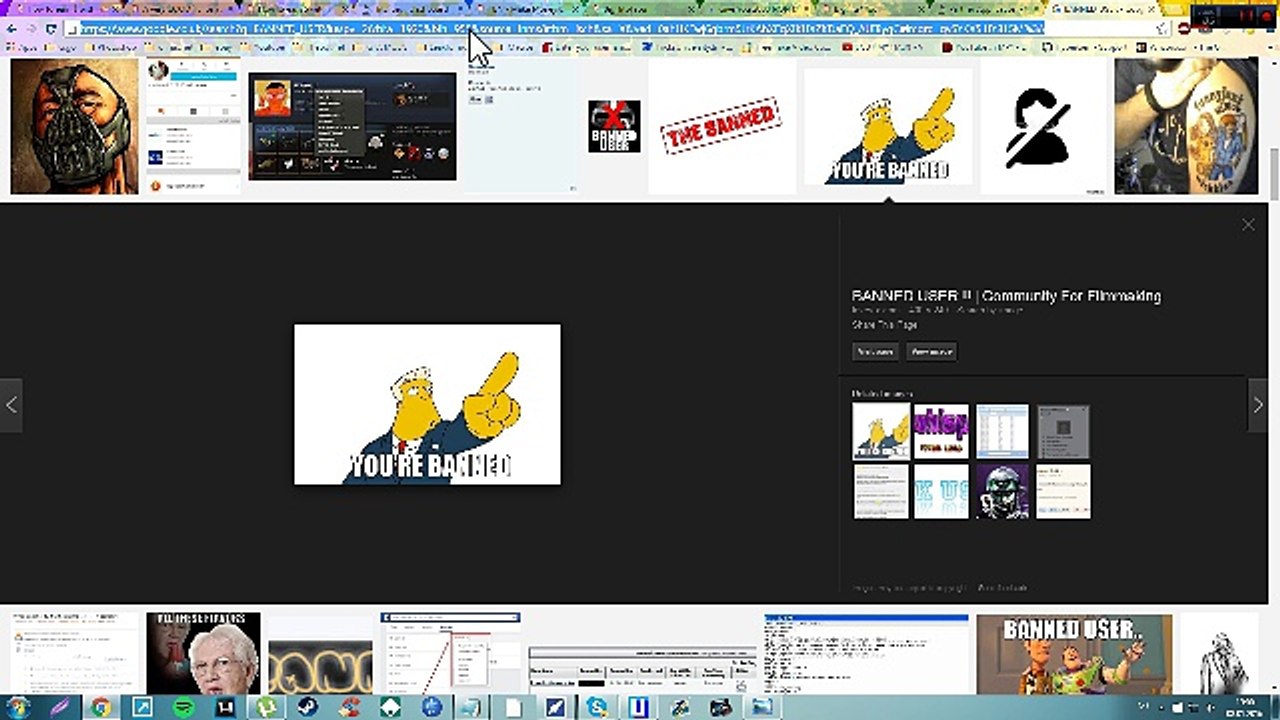Open the white U-on-blue taskbar icon

(x=638, y=707)
